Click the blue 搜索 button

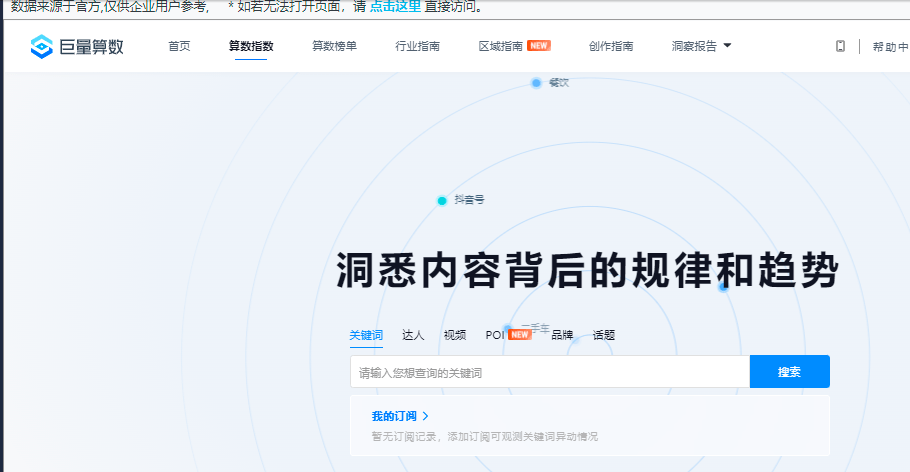[x=789, y=372]
